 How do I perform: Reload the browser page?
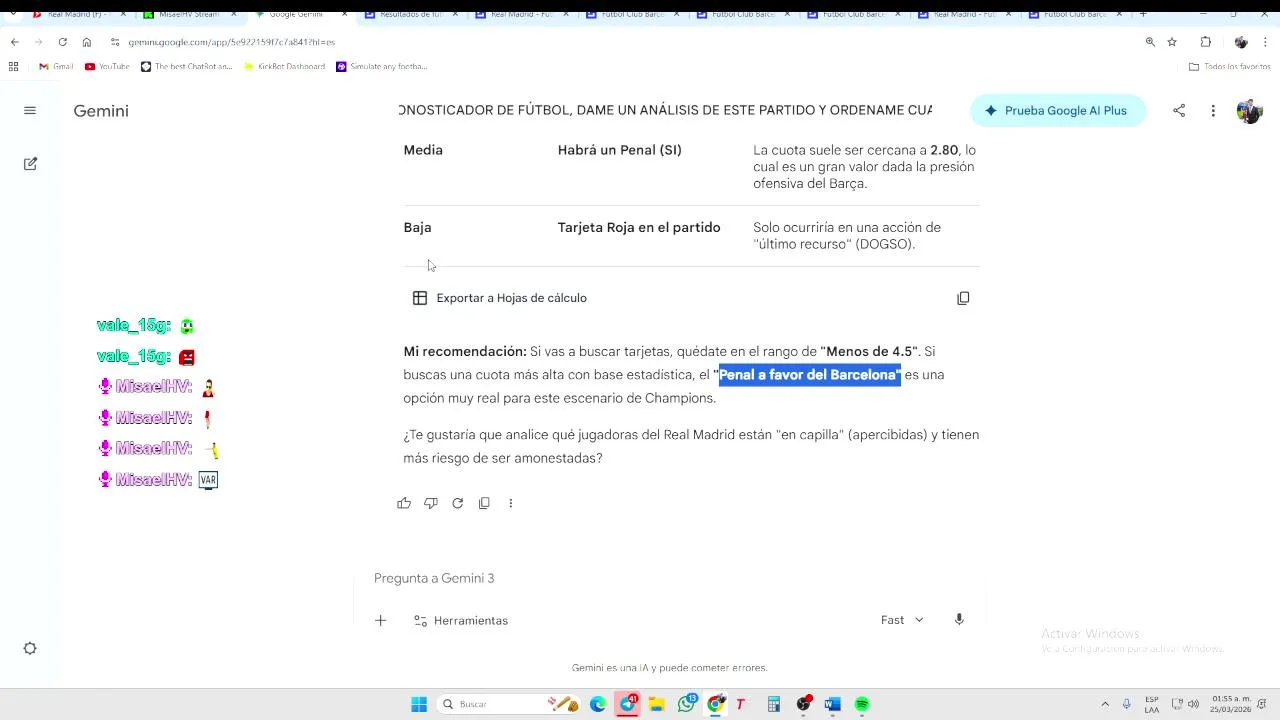click(62, 42)
